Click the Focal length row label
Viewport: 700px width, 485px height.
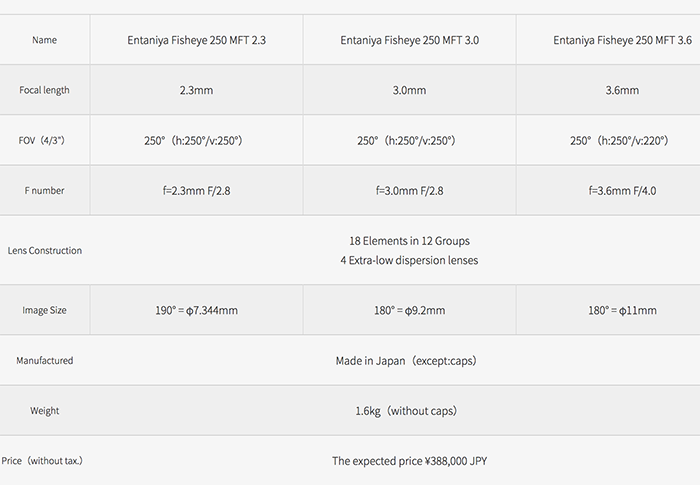(44, 90)
